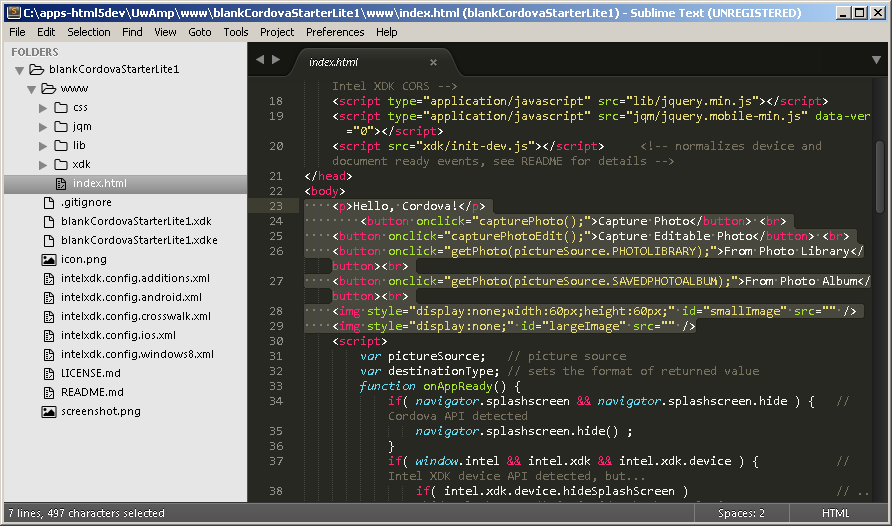Click the '7 lines, 497 characters selected' status
The width and height of the screenshot is (892, 527).
click(86, 513)
